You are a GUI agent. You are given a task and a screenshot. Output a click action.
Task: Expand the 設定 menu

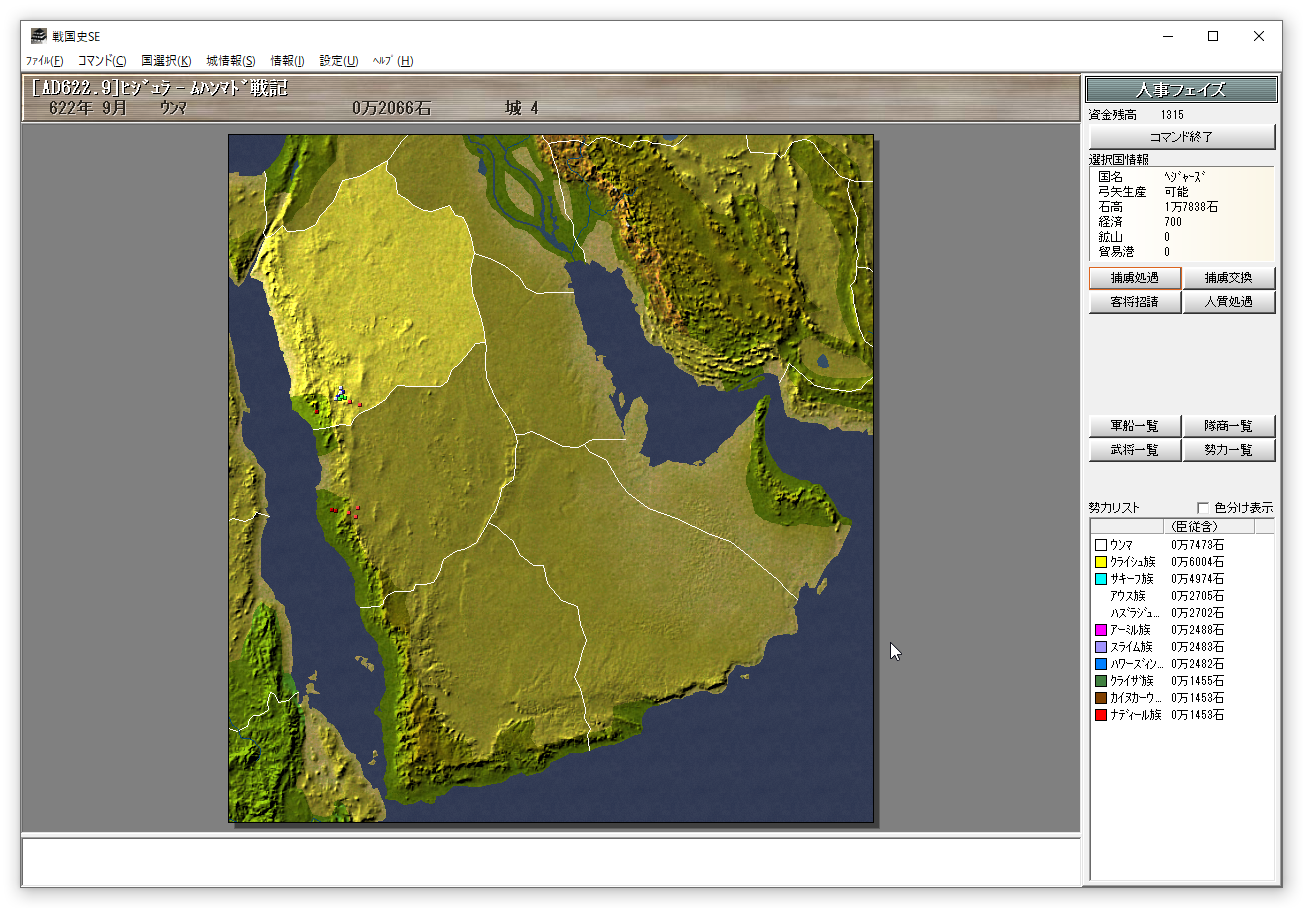pyautogui.click(x=339, y=61)
